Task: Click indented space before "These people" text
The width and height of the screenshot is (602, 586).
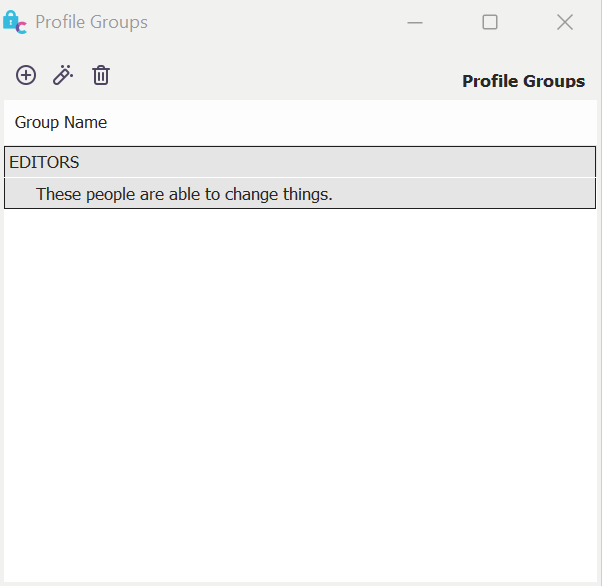Action: [x=20, y=194]
